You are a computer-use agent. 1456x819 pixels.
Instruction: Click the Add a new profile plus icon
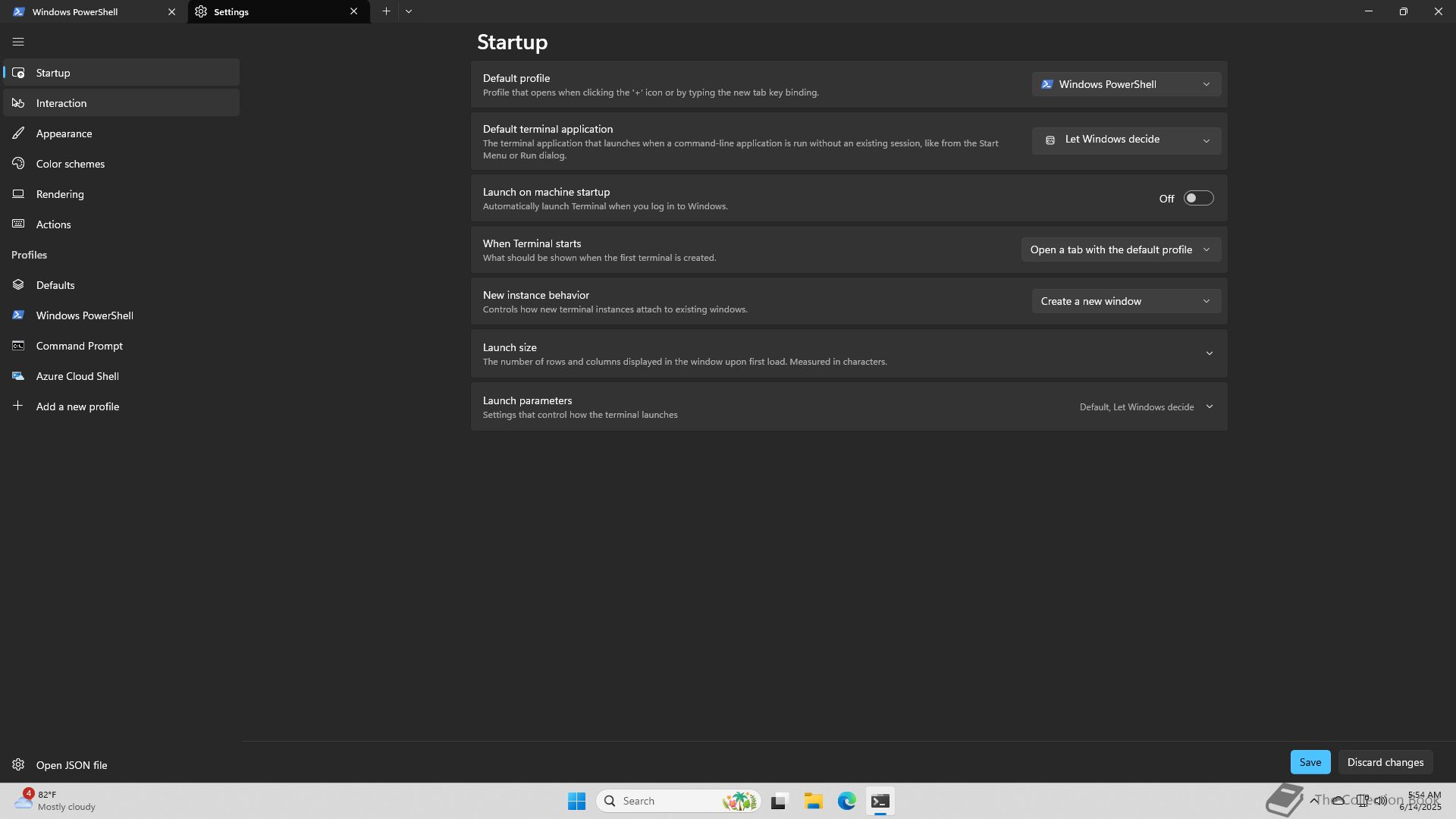(18, 406)
